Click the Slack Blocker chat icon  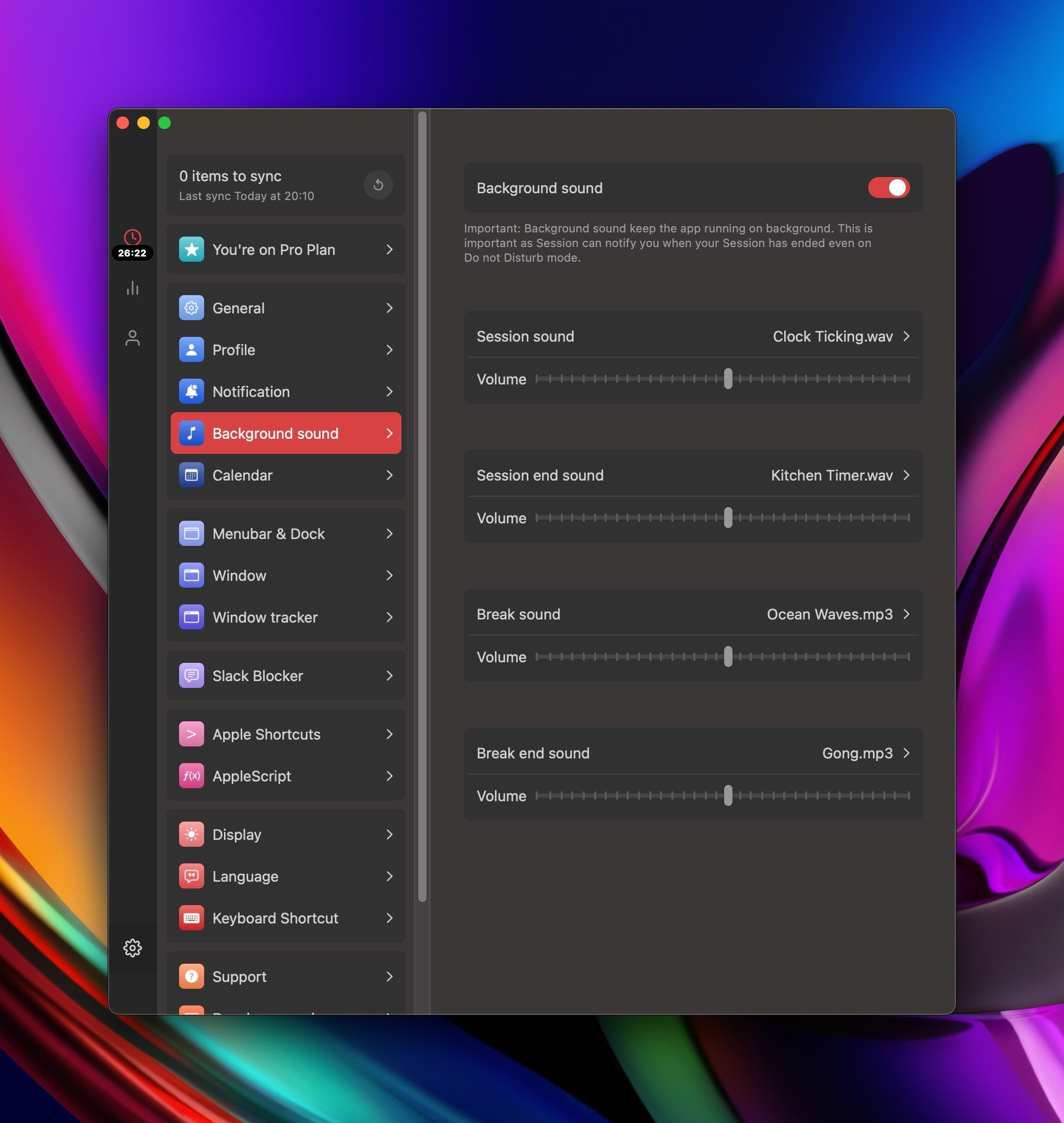coord(192,676)
